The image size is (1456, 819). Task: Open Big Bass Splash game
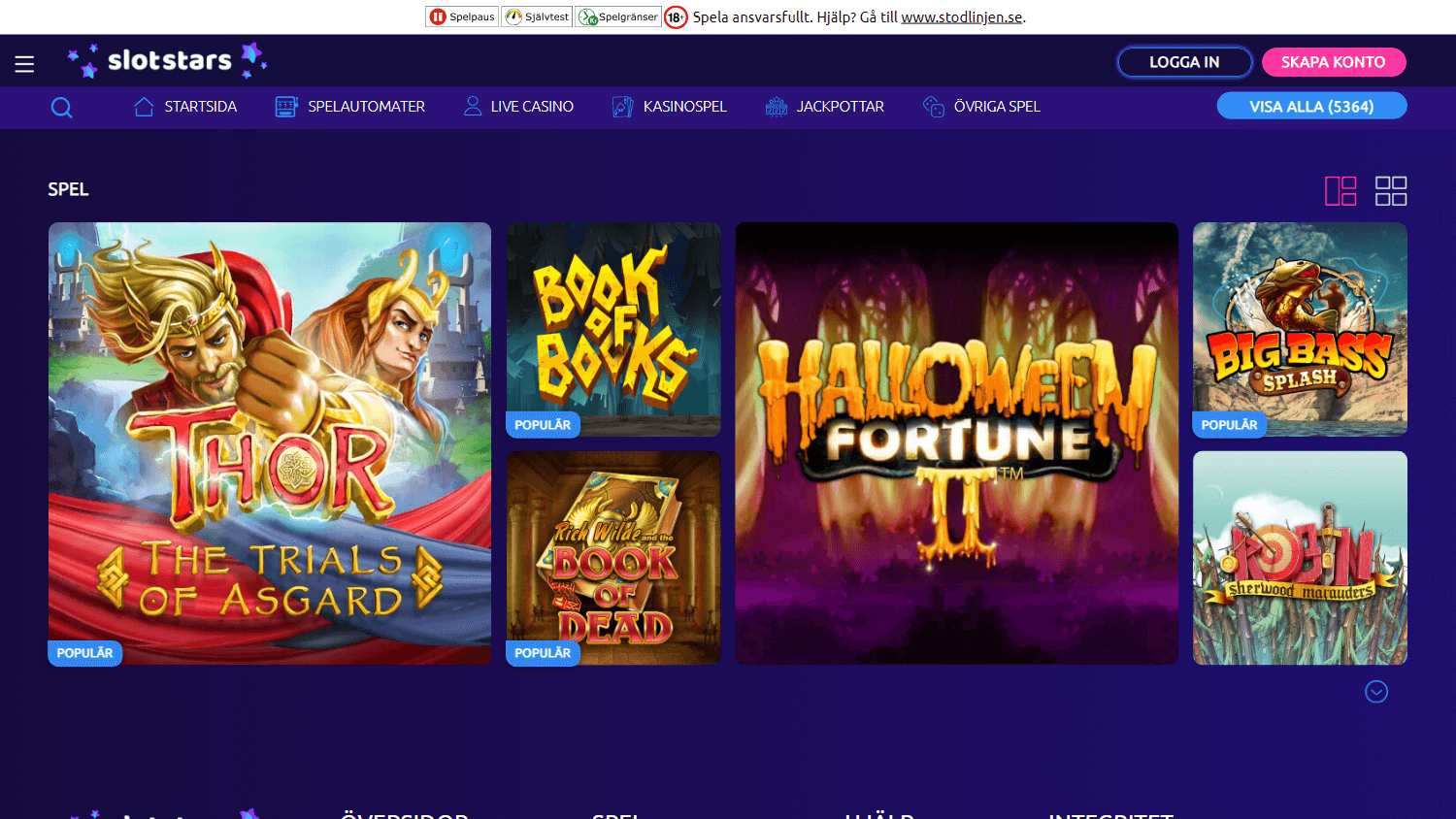point(1300,329)
